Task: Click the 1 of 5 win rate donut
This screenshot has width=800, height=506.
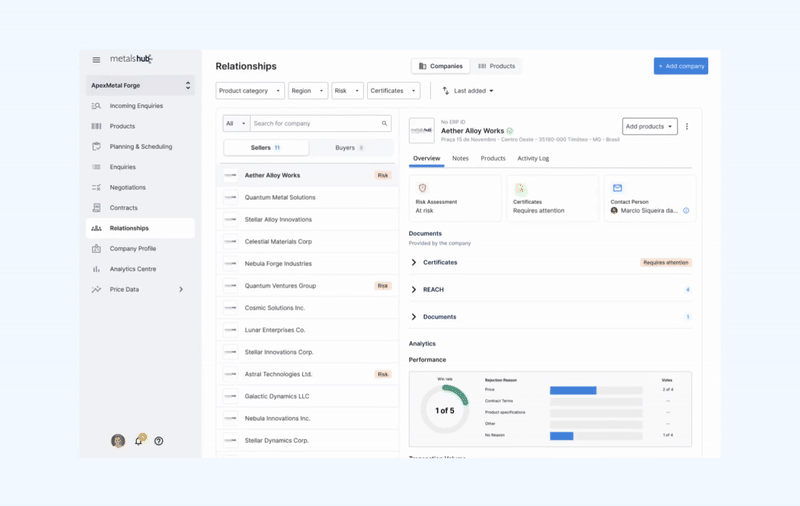Action: tap(444, 410)
